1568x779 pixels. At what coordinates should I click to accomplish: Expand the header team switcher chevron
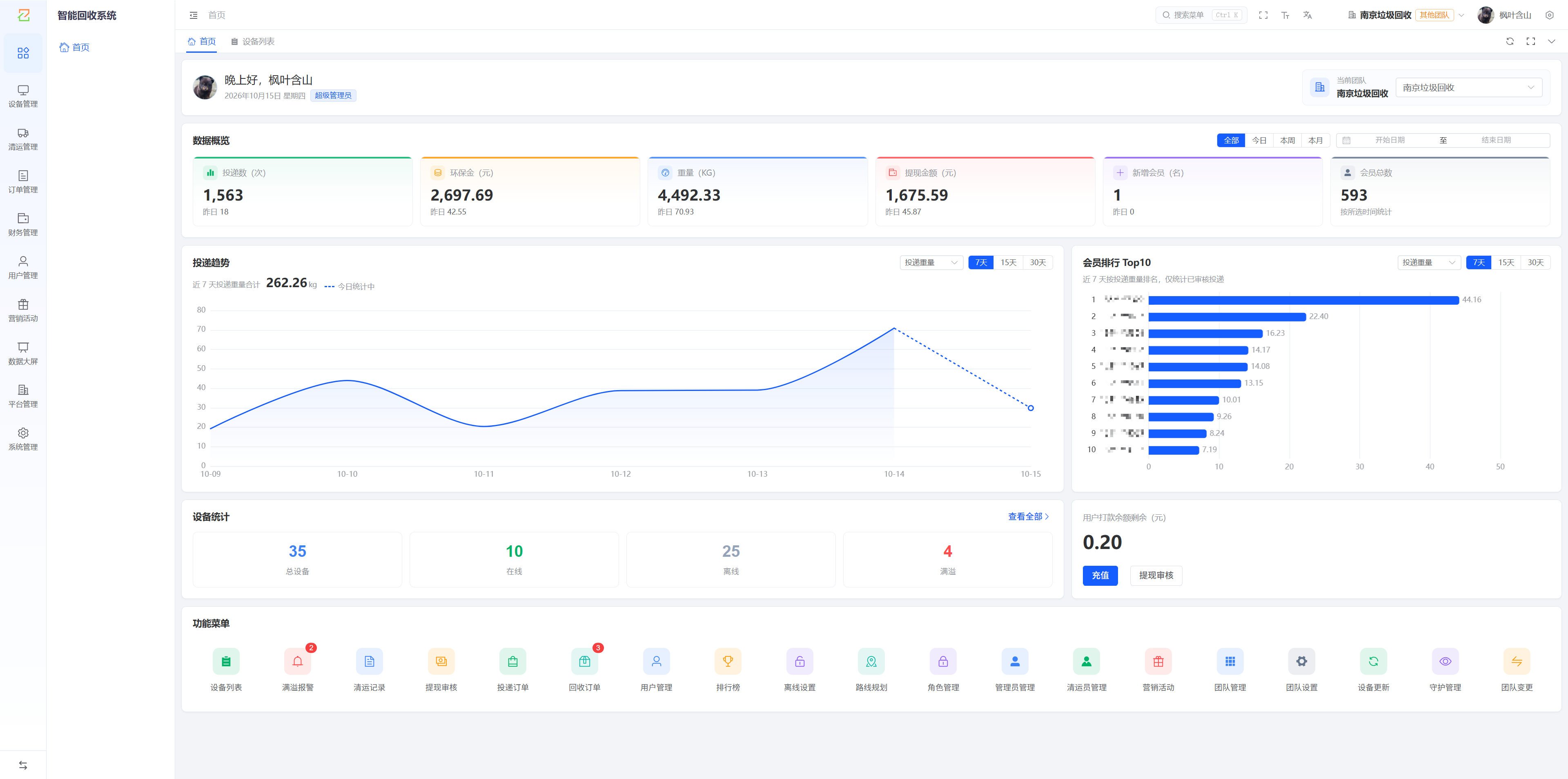point(1461,15)
